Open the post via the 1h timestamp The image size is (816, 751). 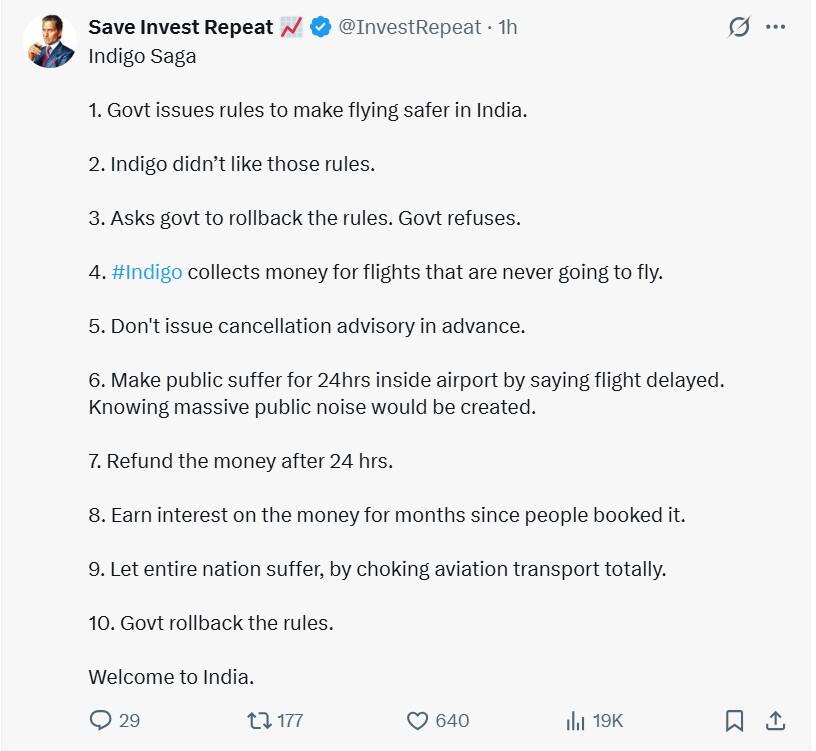pos(507,28)
